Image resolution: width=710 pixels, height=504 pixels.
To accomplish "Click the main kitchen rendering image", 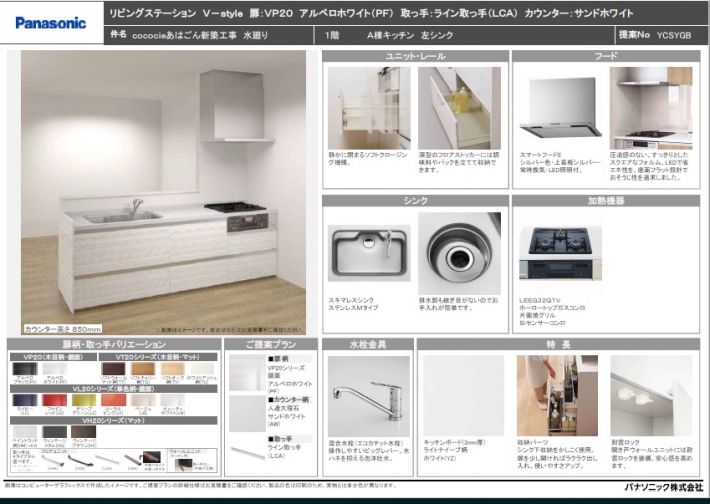I will pos(164,190).
